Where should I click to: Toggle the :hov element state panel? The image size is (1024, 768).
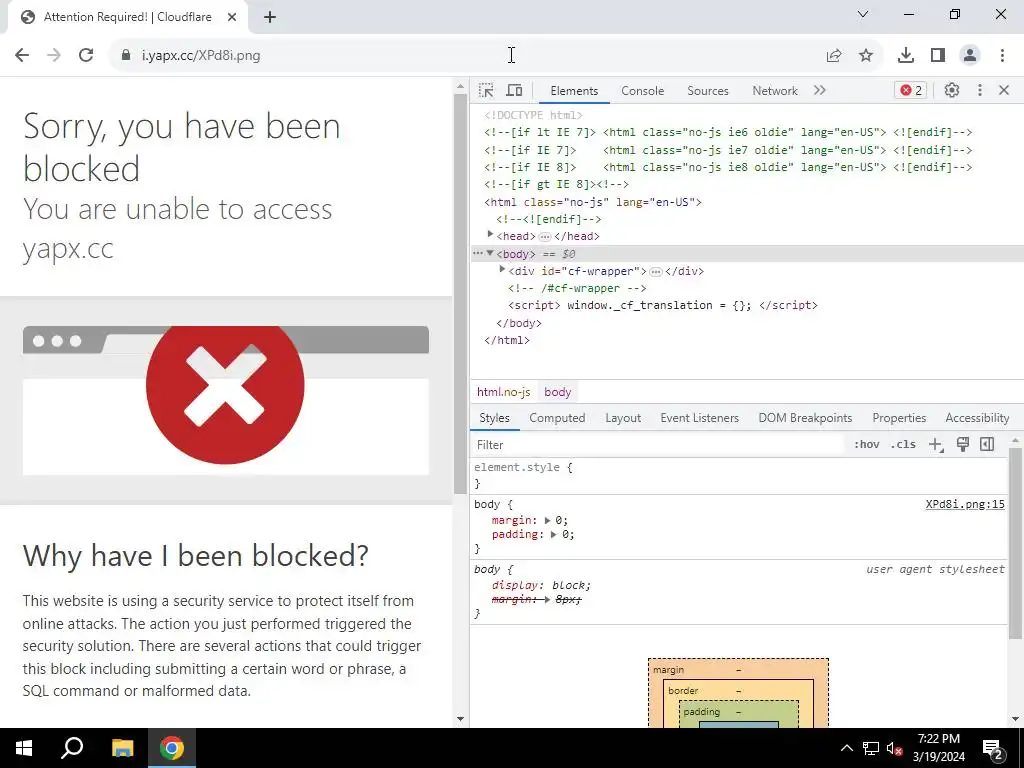867,445
